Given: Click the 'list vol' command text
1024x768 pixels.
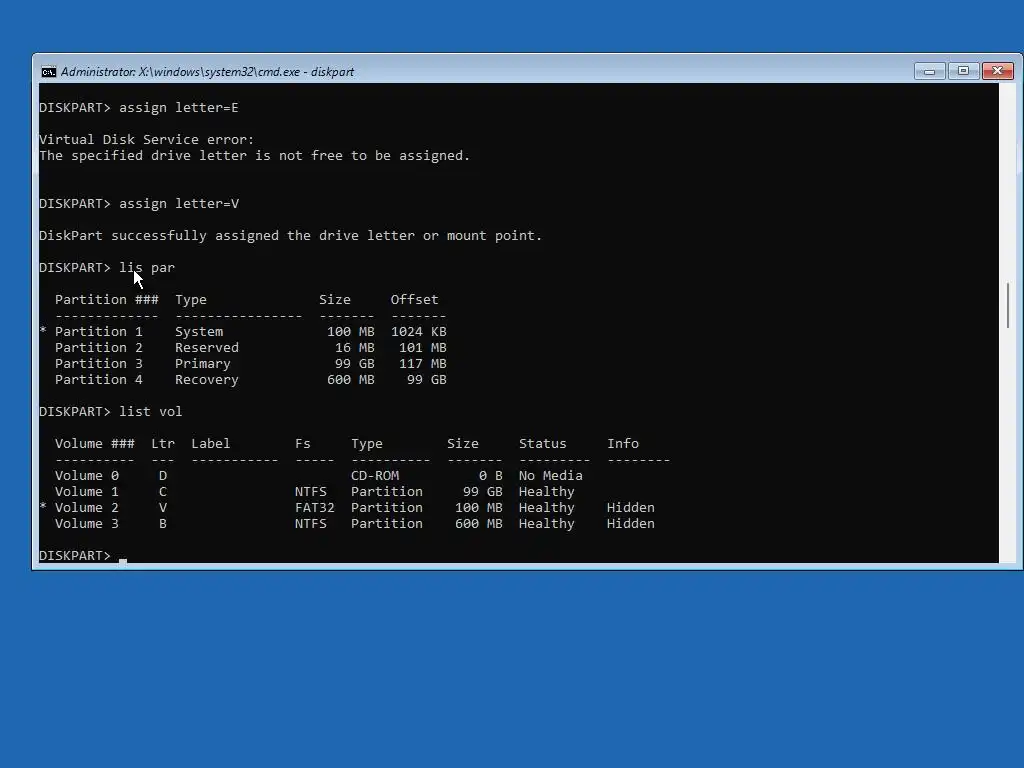Looking at the screenshot, I should point(151,411).
